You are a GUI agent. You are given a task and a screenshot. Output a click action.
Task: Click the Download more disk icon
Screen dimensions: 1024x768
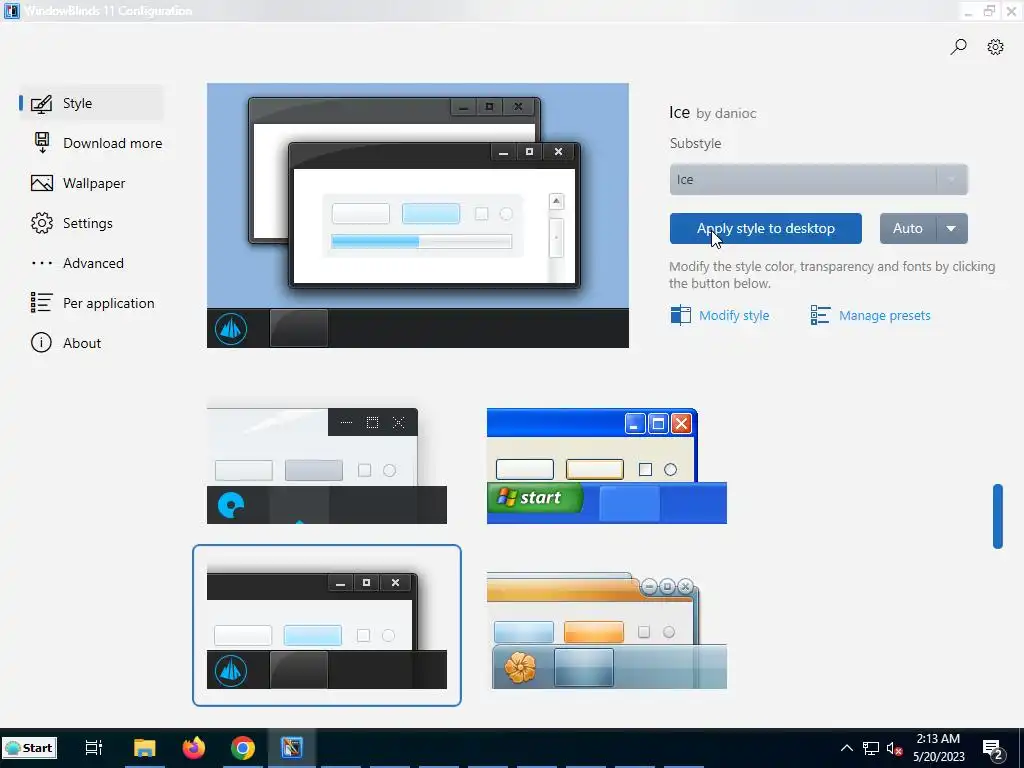point(42,143)
